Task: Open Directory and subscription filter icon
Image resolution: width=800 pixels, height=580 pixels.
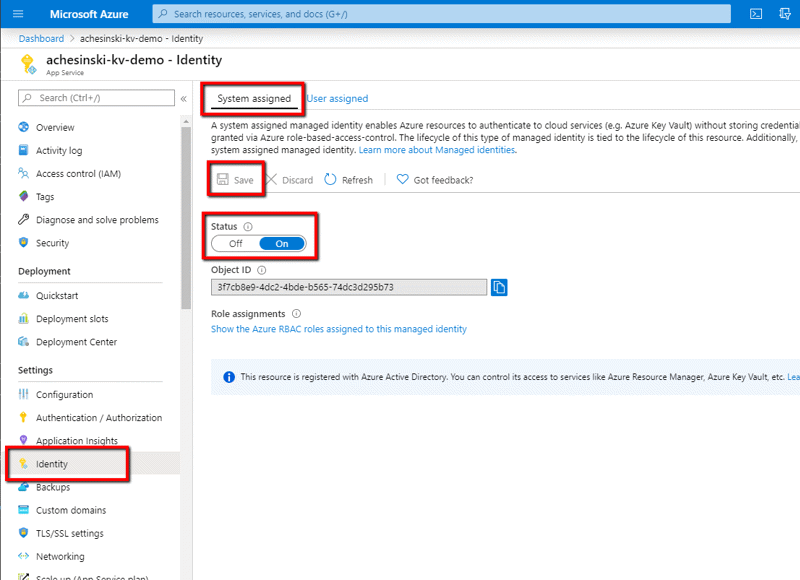Action: (785, 14)
